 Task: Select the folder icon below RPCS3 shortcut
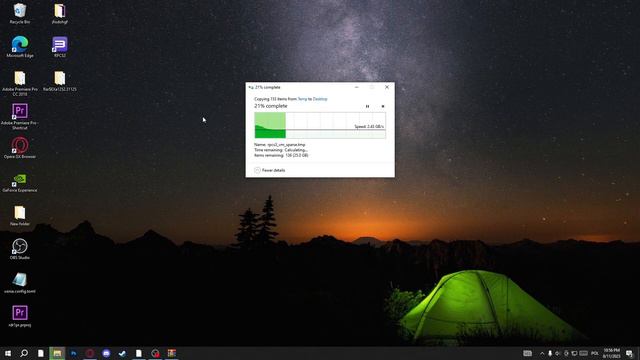click(60, 81)
